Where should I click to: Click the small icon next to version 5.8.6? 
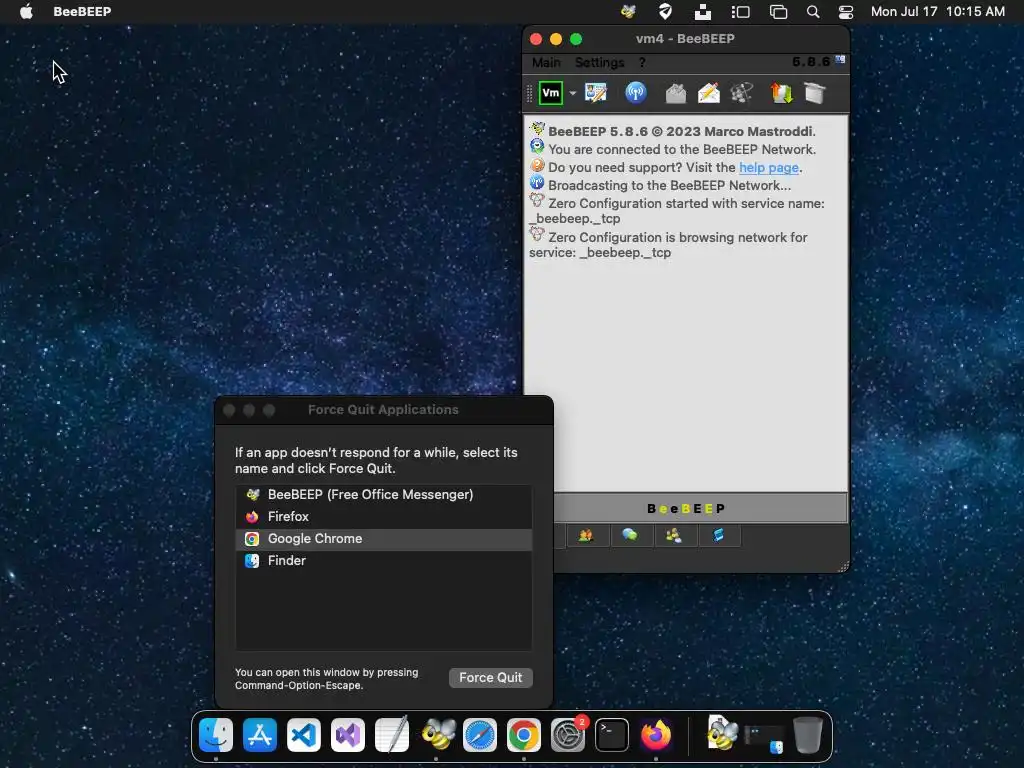coord(840,60)
